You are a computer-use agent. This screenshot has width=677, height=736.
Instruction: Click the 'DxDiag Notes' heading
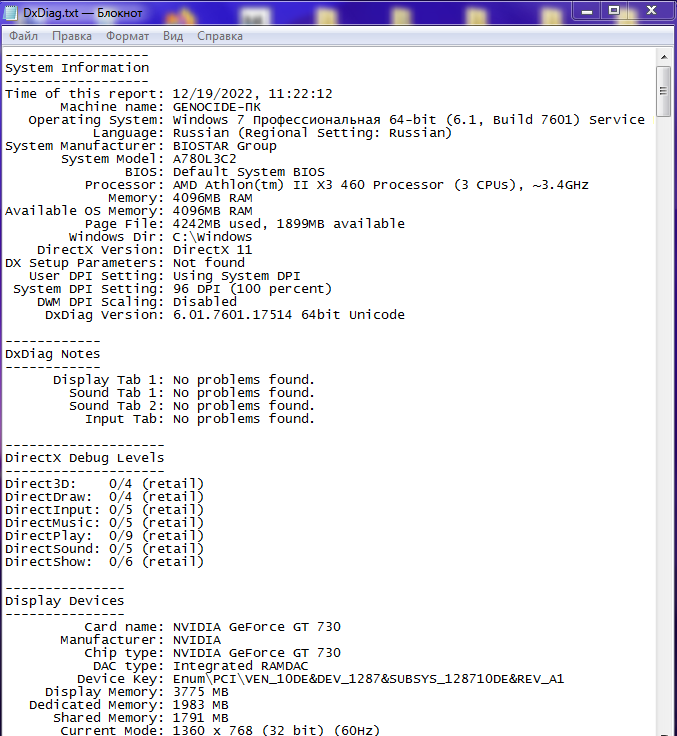[x=53, y=354]
